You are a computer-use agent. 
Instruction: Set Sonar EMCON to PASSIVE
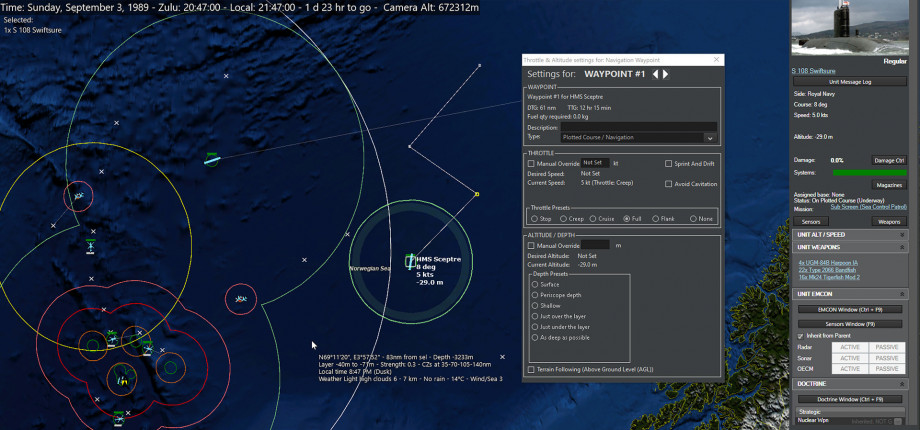pyautogui.click(x=887, y=358)
